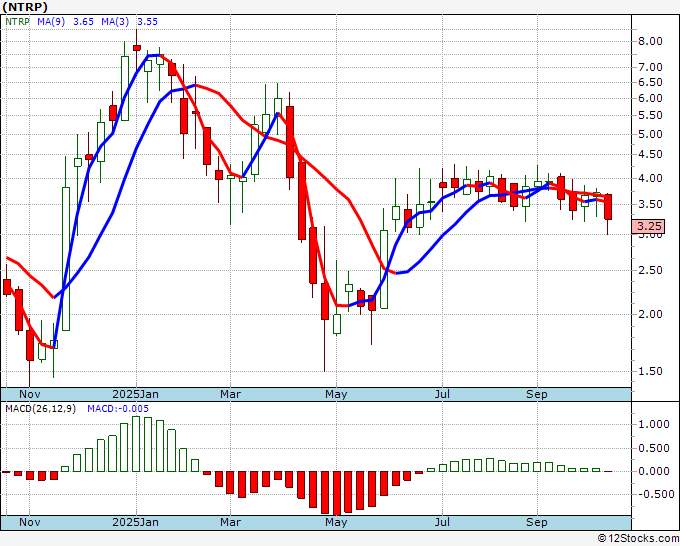The height and width of the screenshot is (546, 680).
Task: Click the Mar label under the price chart
Action: tap(231, 394)
